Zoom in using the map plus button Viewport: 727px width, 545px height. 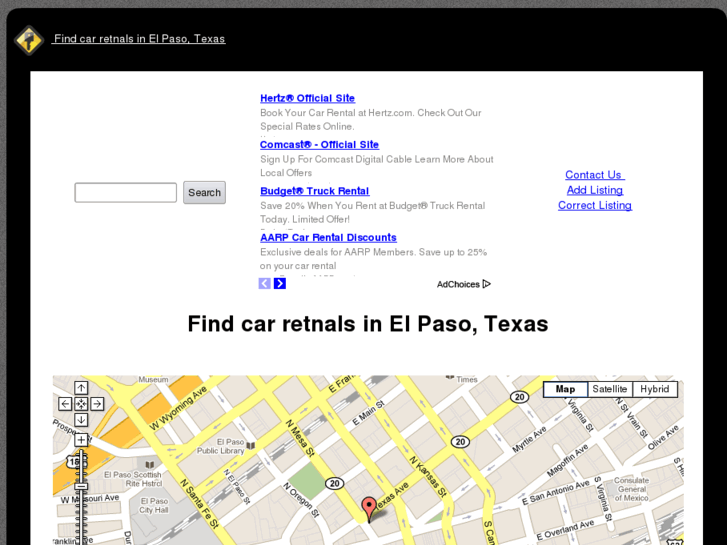coord(81,440)
